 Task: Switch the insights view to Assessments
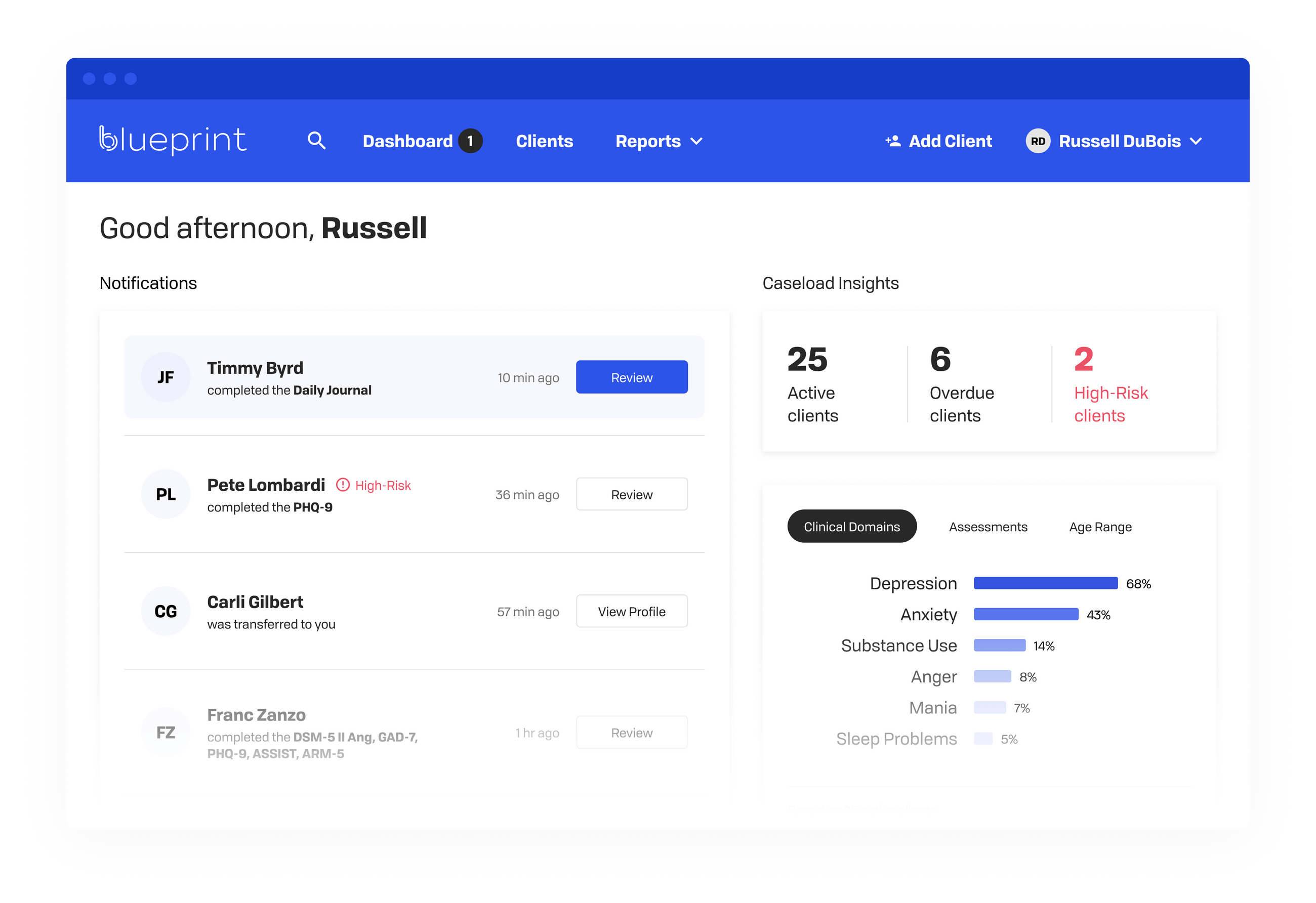(x=988, y=526)
